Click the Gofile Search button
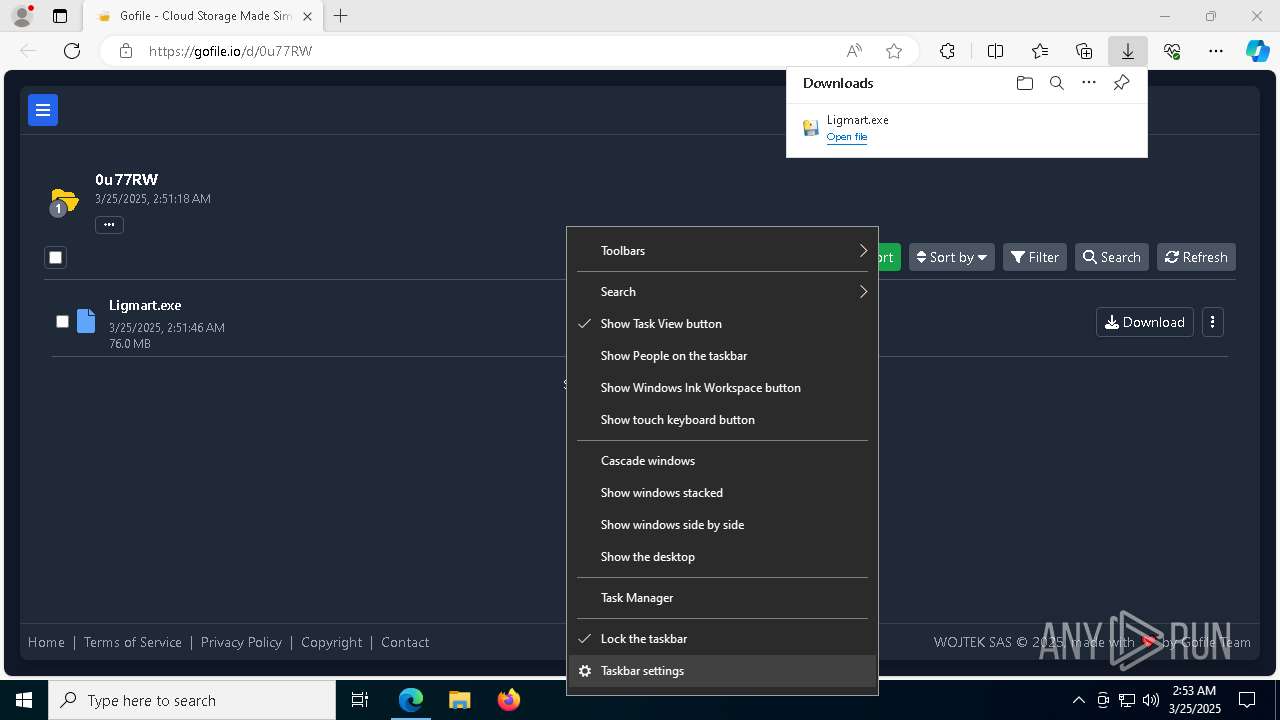Viewport: 1280px width, 720px height. [x=1112, y=257]
